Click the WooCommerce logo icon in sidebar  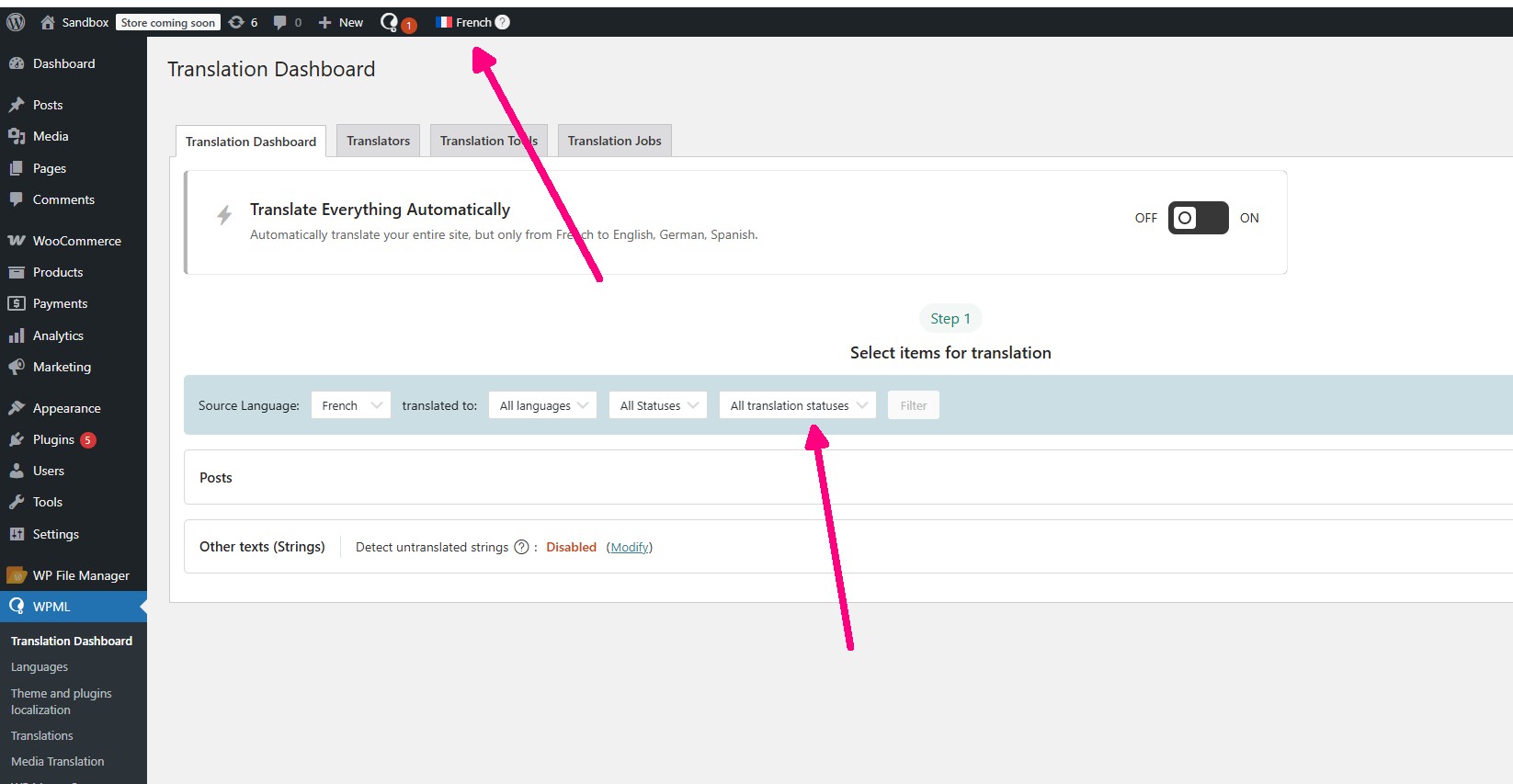coord(17,241)
